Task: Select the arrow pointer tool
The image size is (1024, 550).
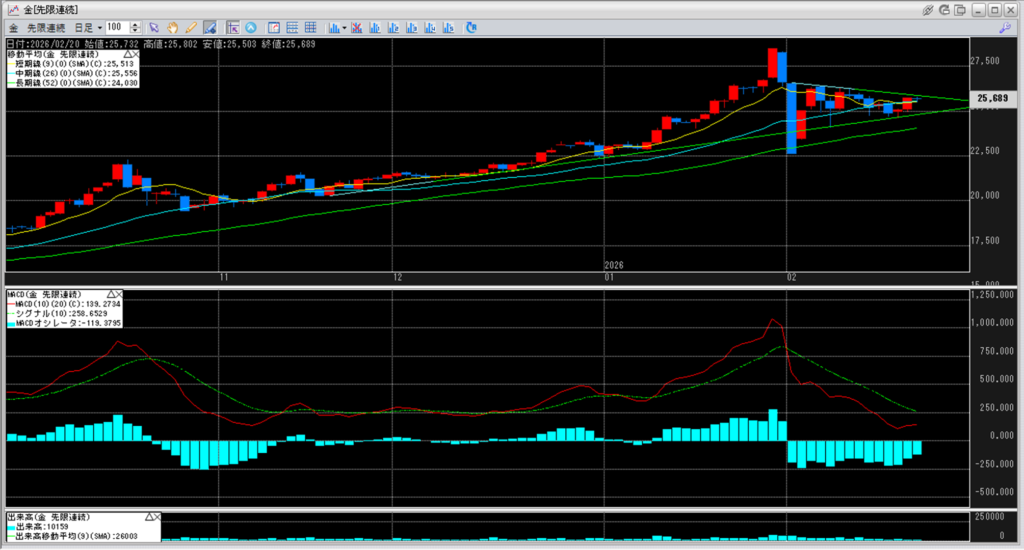Action: point(153,27)
